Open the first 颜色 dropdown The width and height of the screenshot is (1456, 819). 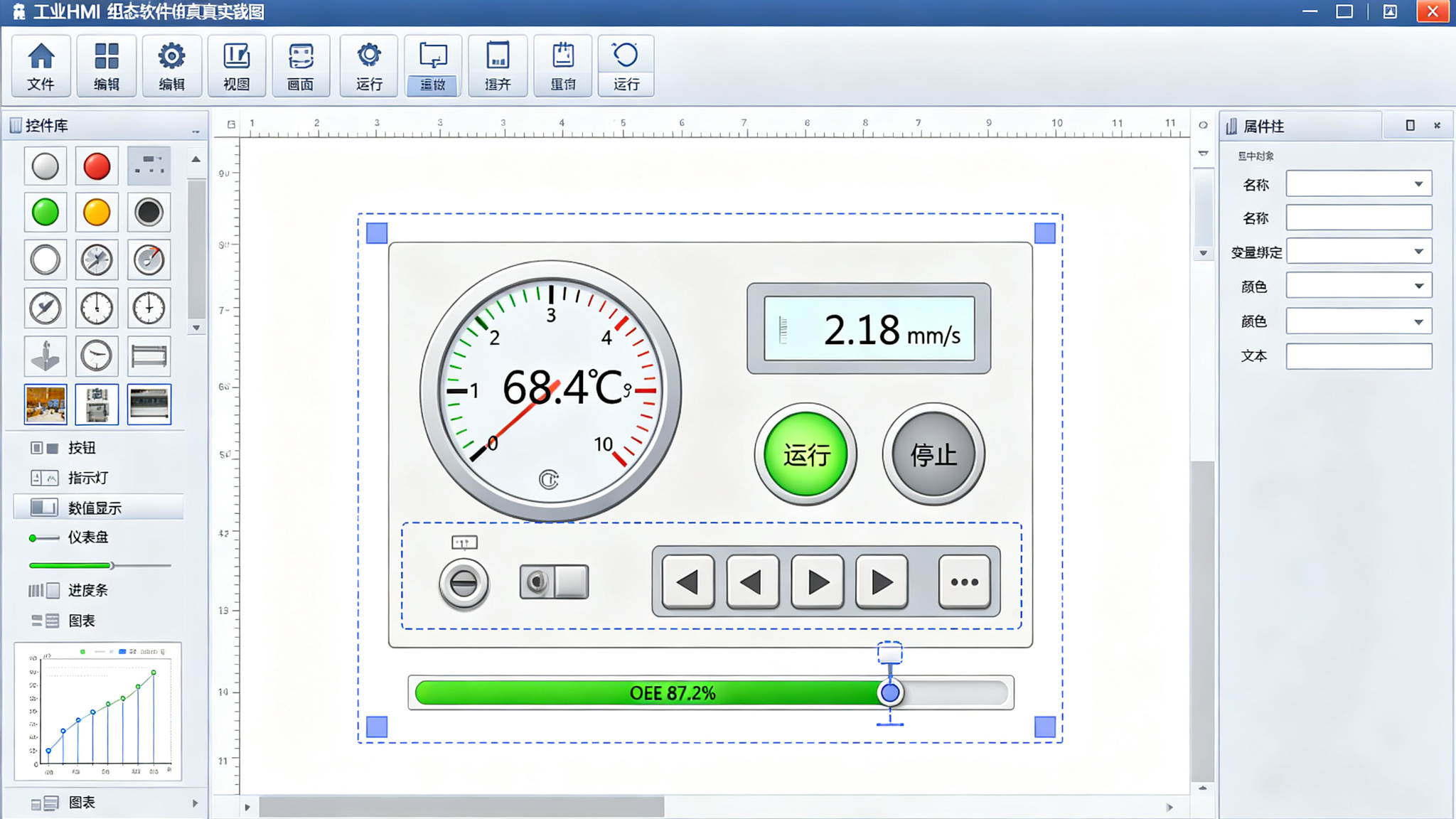click(1359, 286)
